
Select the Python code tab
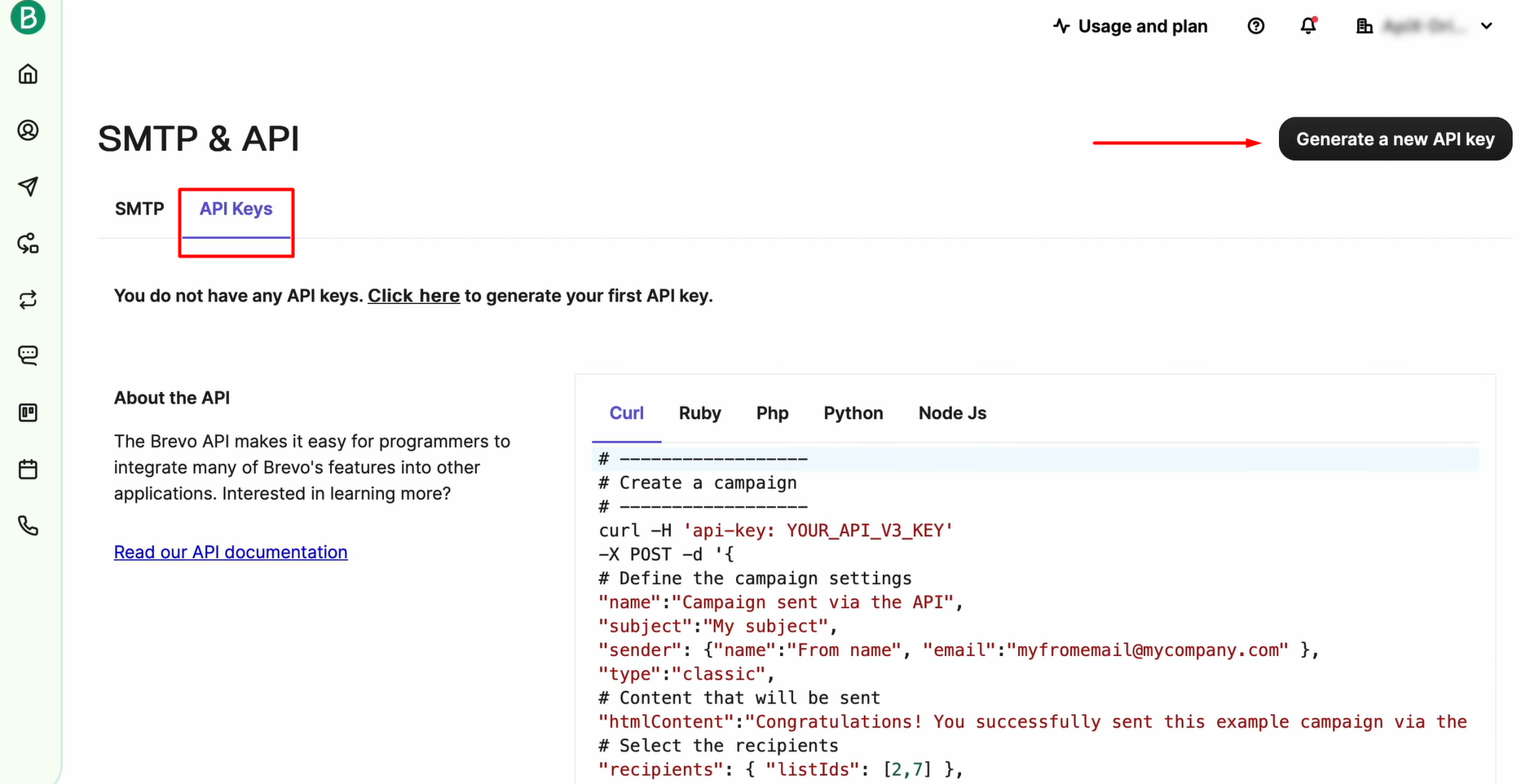pos(853,413)
